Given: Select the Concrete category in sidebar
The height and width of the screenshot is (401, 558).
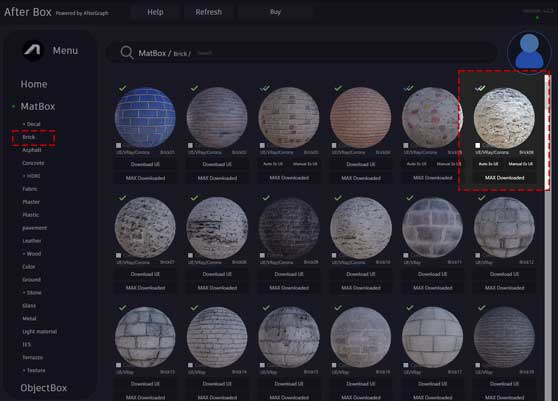Looking at the screenshot, I should [x=33, y=163].
